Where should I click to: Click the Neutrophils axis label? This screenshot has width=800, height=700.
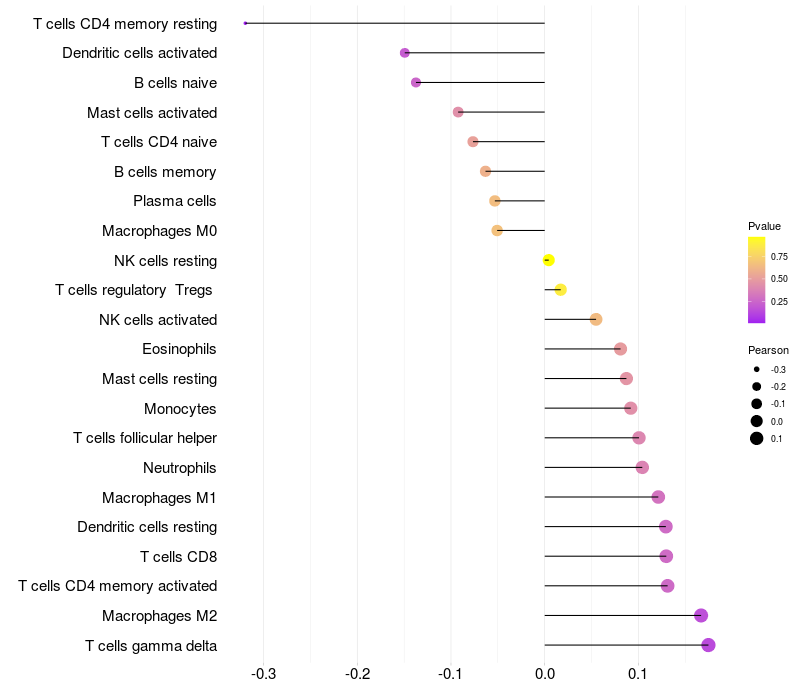180,468
